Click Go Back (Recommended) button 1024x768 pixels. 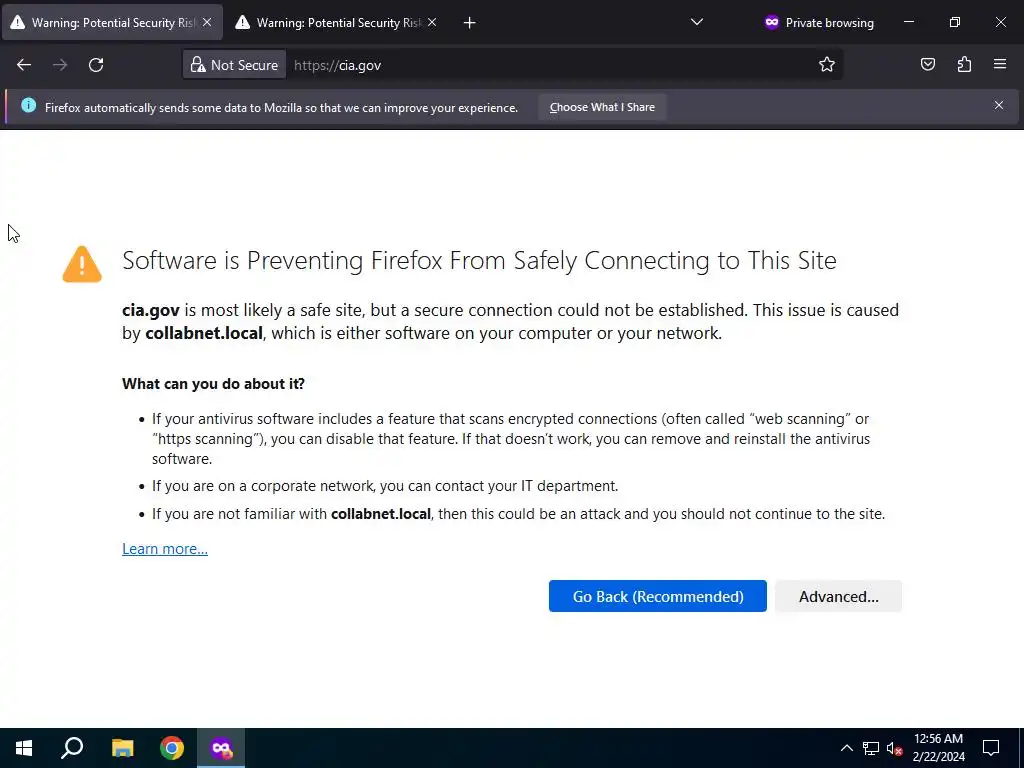[x=657, y=596]
